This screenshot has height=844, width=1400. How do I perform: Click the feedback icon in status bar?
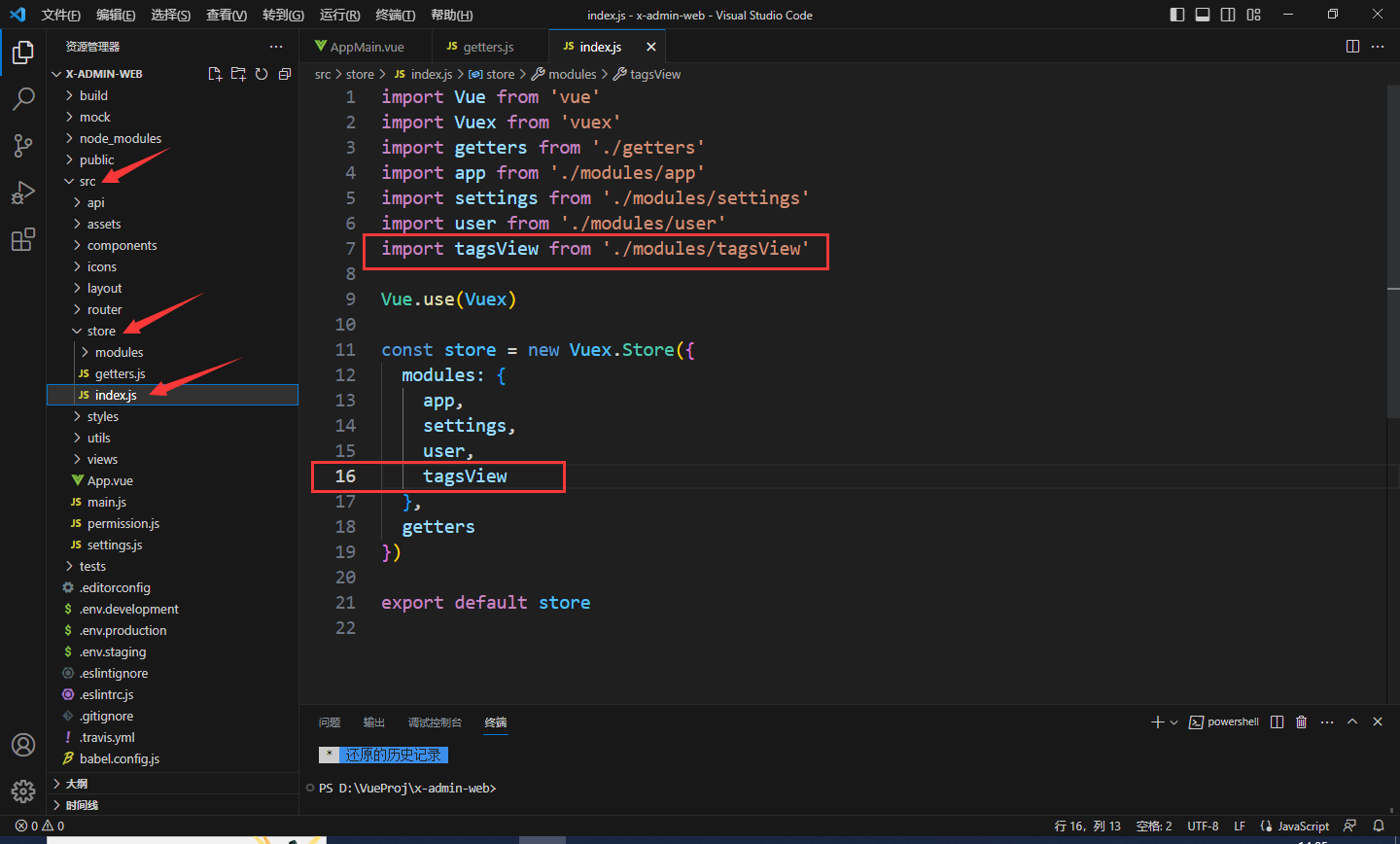click(x=1350, y=826)
